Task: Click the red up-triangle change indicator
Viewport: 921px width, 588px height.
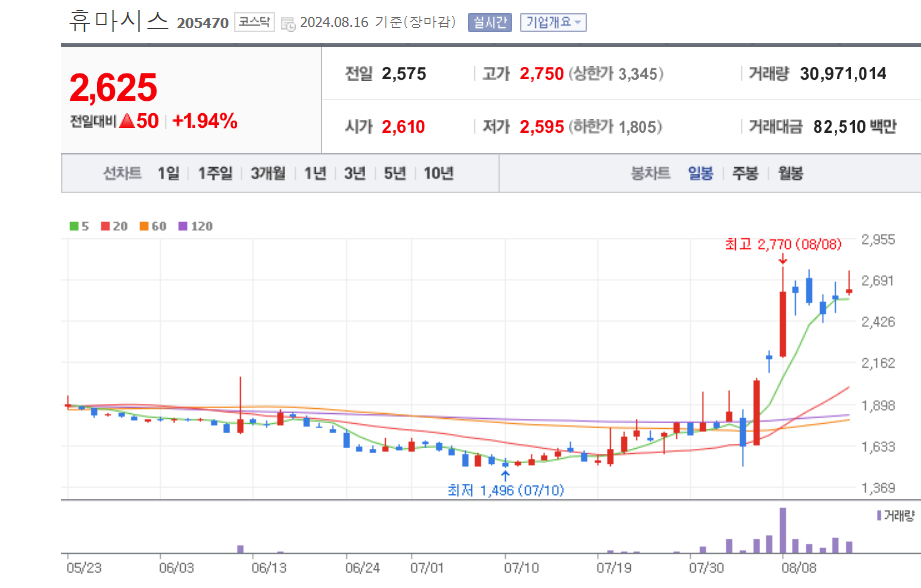Action: tap(127, 121)
